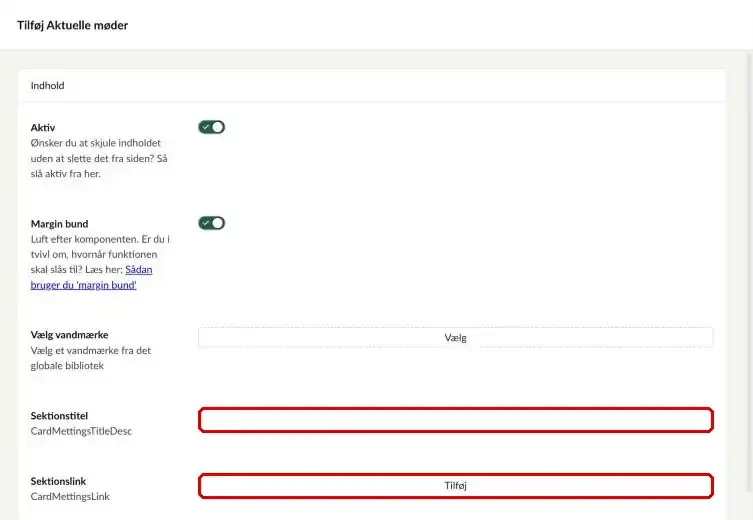Click Tilføj to add a Sektionslink
The image size is (753, 520).
click(x=455, y=486)
